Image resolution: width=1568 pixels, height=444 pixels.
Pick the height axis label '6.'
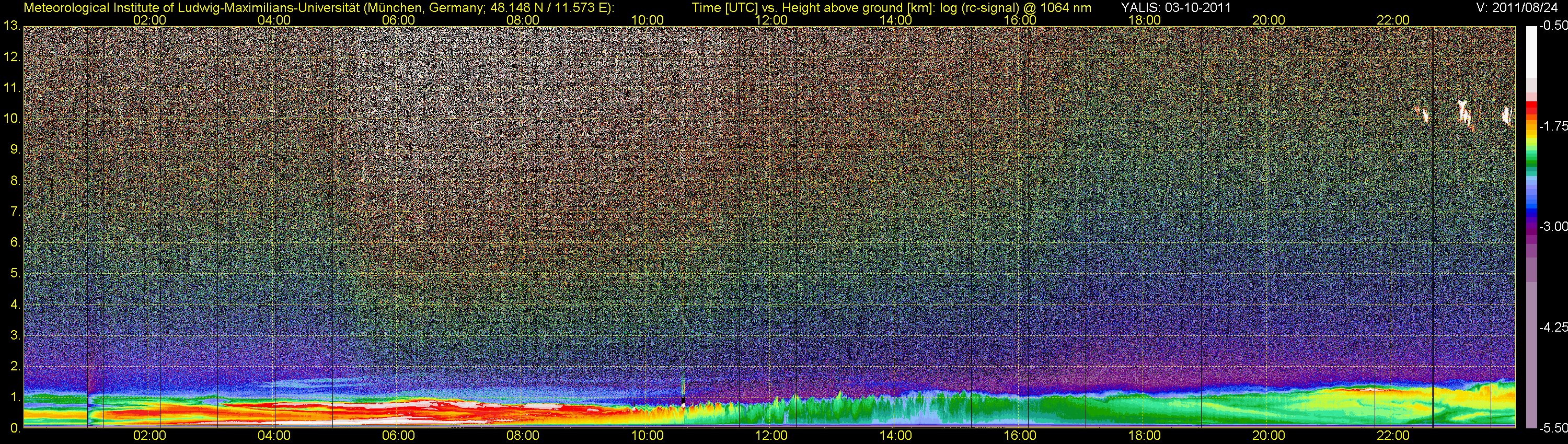click(x=15, y=243)
